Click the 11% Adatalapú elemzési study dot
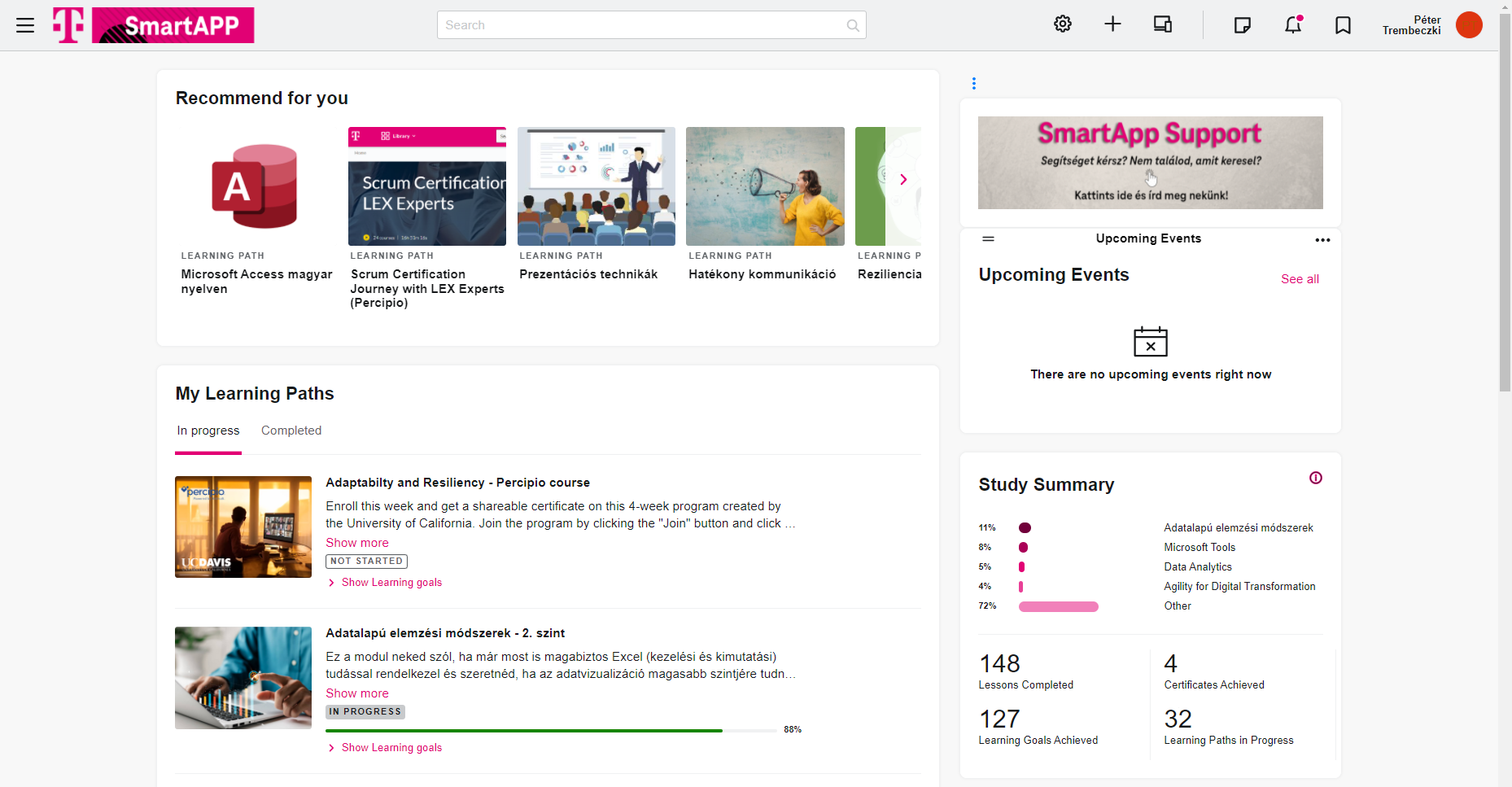Viewport: 1512px width, 787px height. 1025,528
